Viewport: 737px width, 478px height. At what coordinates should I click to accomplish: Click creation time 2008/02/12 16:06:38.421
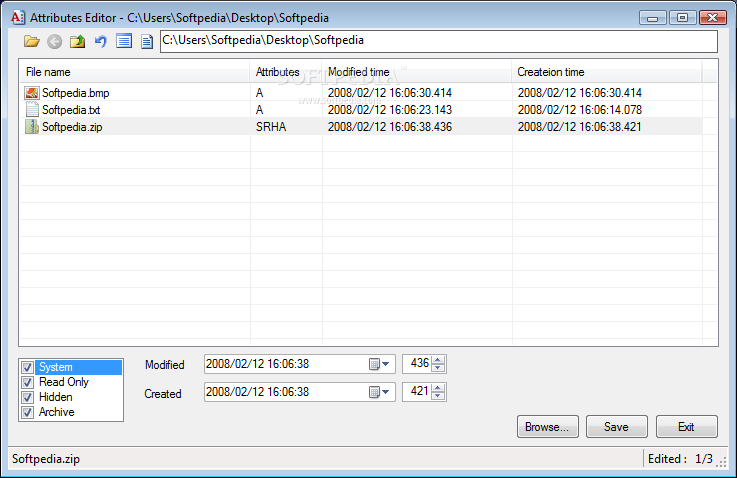[580, 127]
